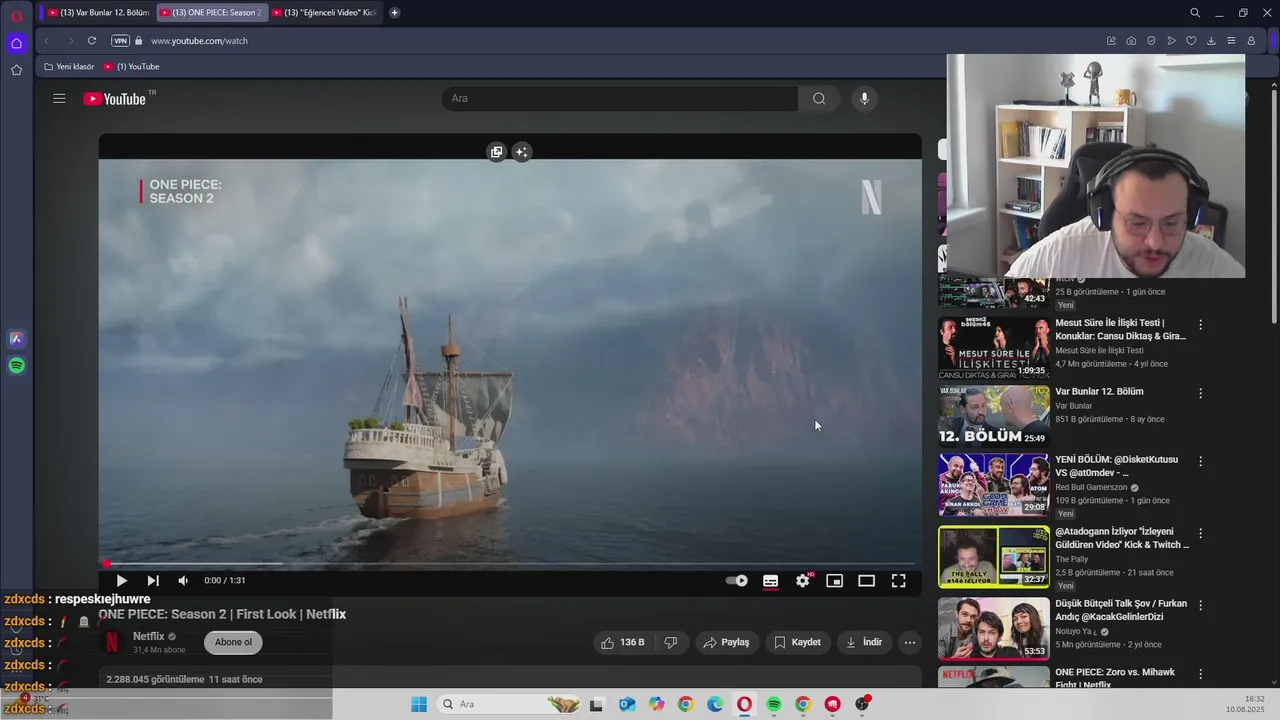The width and height of the screenshot is (1280, 720).
Task: Save the video with the Kaydet button
Action: click(x=798, y=642)
